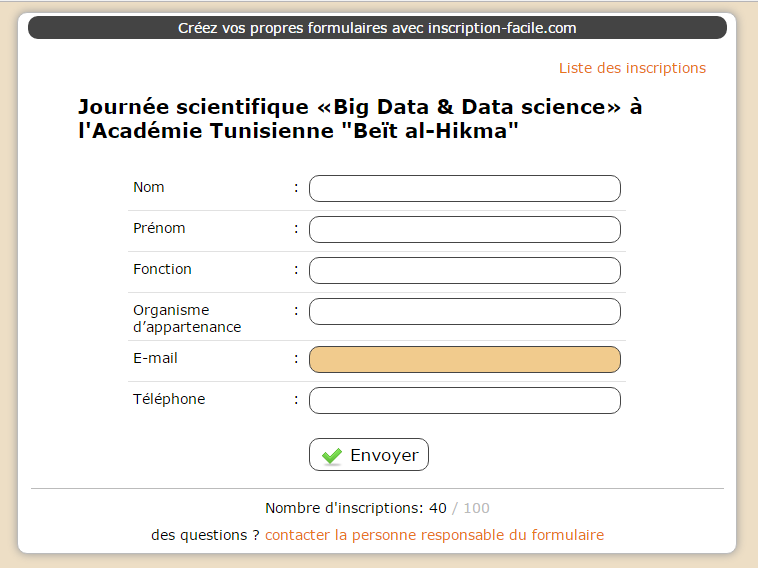Focus the Téléphone input field

click(x=465, y=400)
